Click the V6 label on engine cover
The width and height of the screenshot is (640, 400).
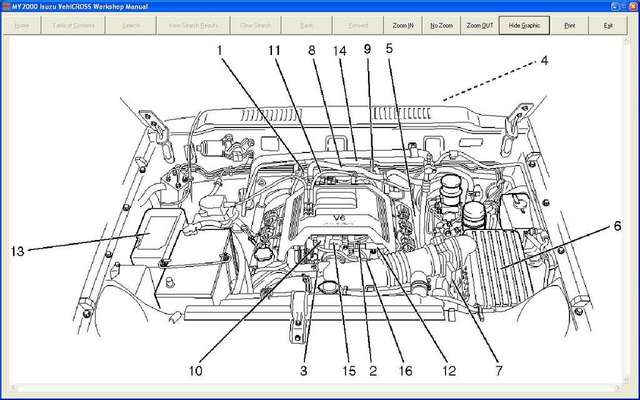pos(339,217)
